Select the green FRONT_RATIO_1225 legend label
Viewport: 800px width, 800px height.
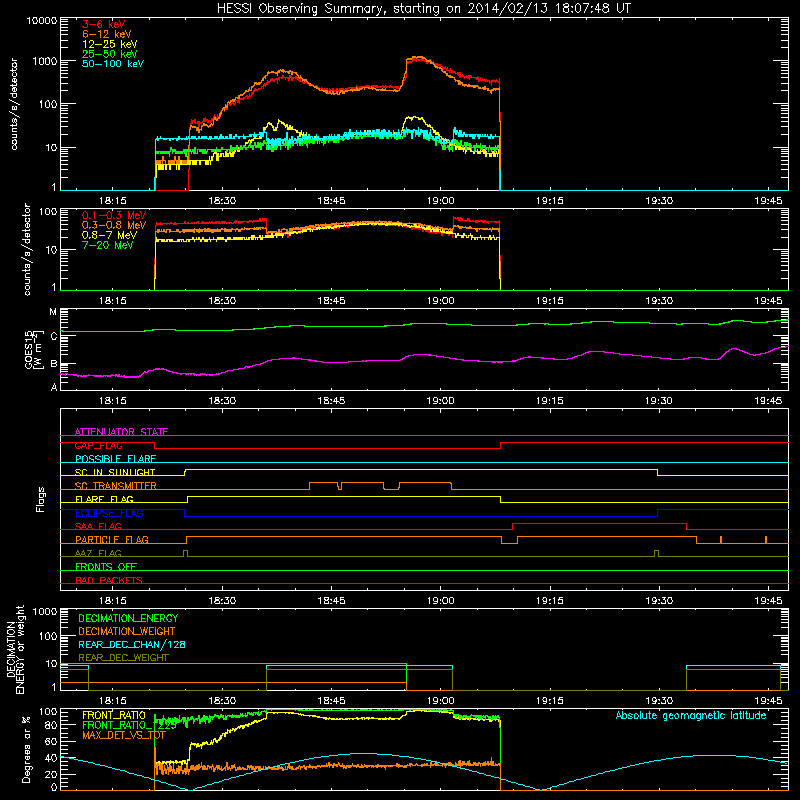click(x=129, y=725)
